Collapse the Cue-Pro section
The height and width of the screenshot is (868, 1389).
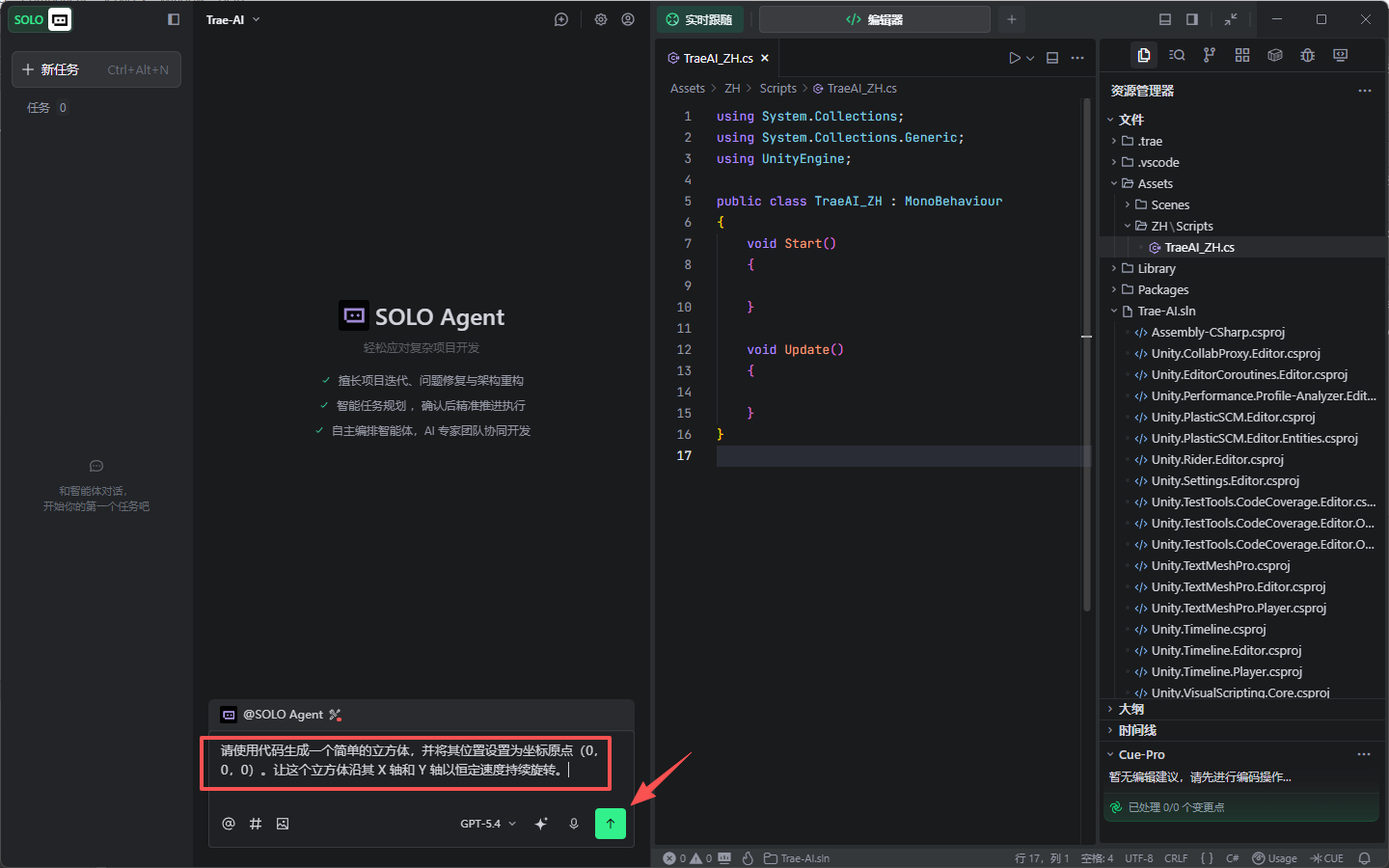[x=1111, y=754]
